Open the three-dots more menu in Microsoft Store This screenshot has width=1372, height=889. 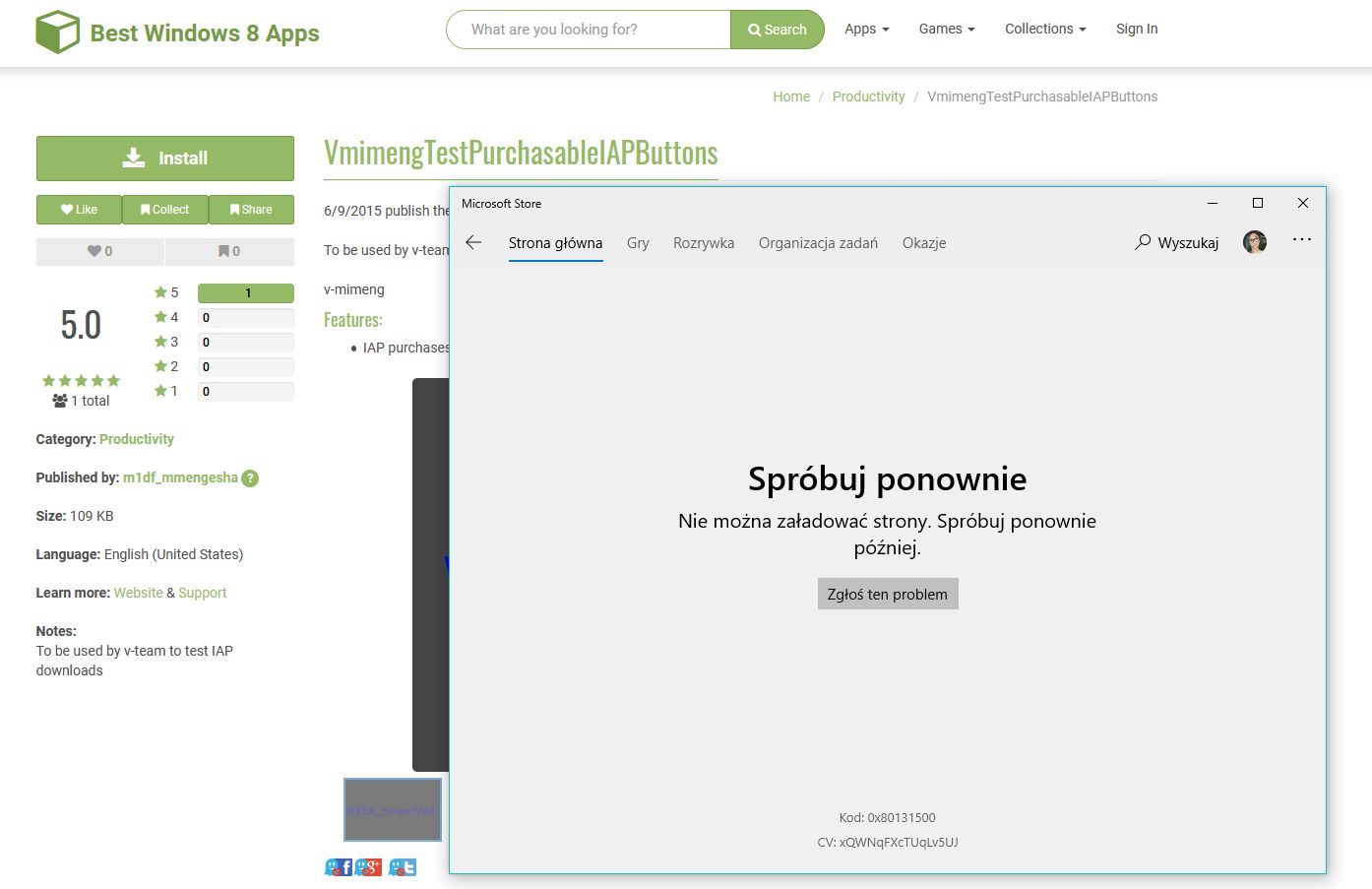click(1302, 239)
